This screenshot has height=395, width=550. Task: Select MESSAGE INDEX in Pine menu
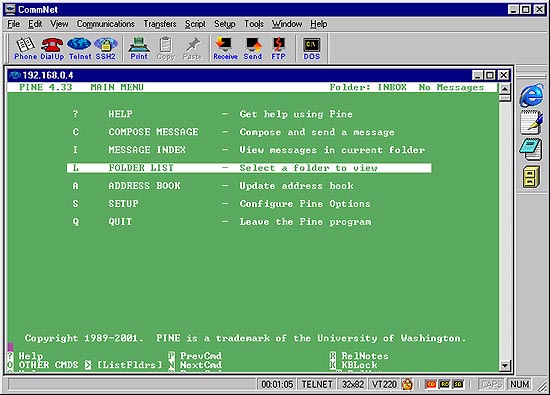click(248, 150)
